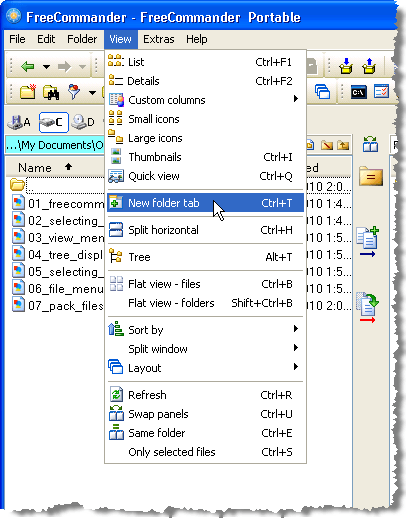The height and width of the screenshot is (518, 406).
Task: Click the parent folder '..' row
Action: tap(57, 185)
